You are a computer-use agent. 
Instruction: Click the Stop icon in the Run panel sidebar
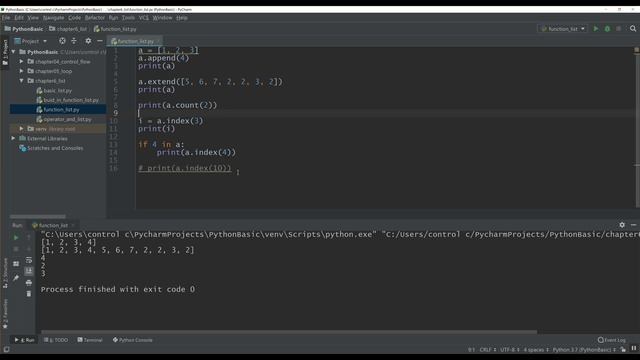(16, 249)
